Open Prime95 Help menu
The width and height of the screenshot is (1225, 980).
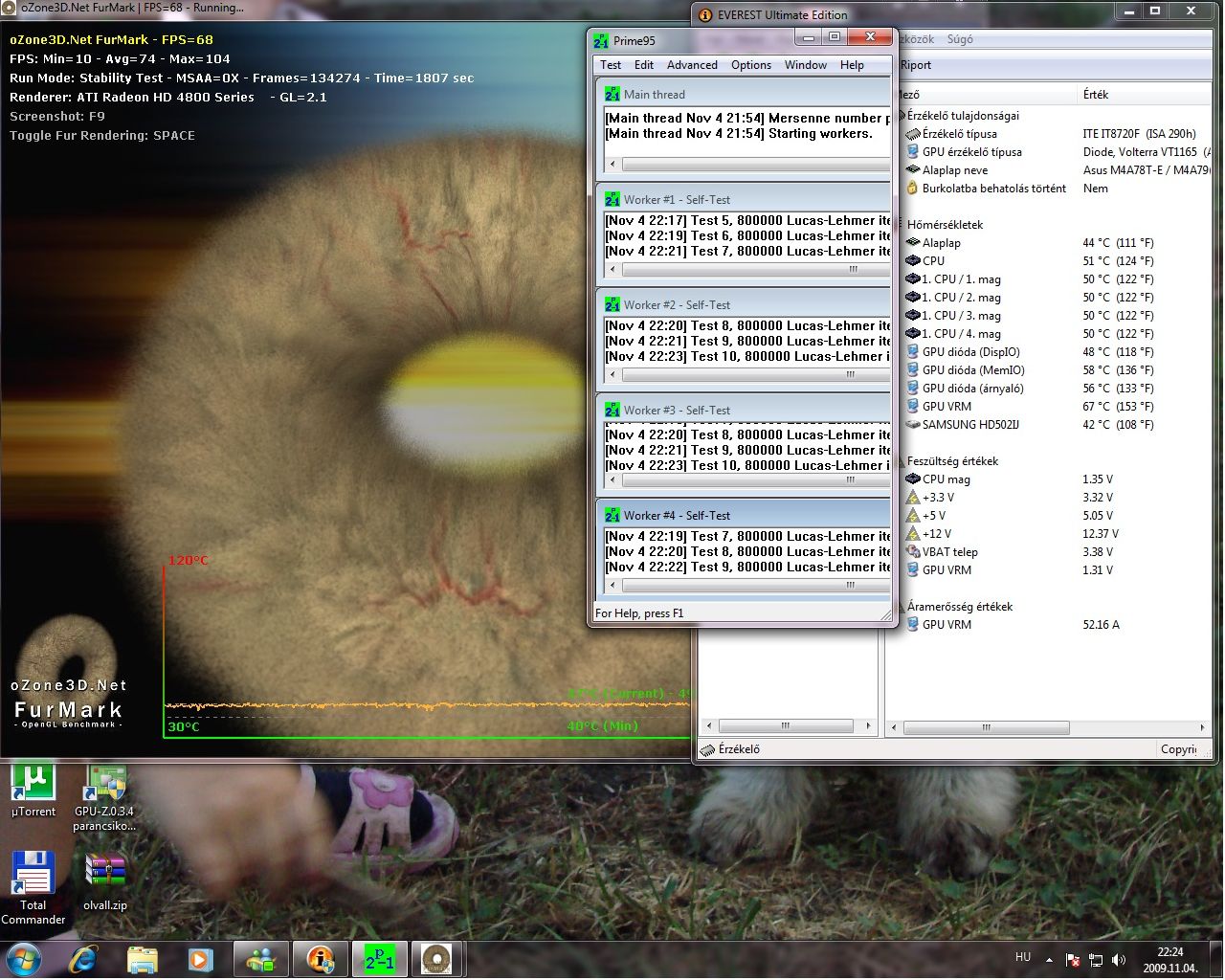(x=852, y=65)
